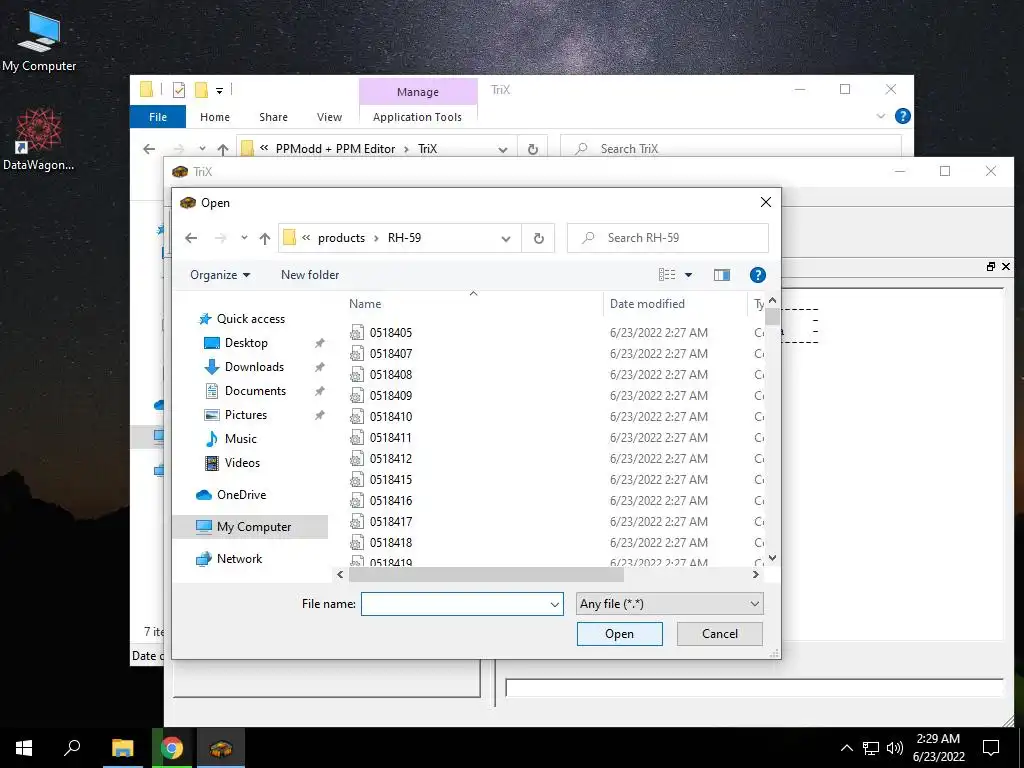Expand the Explorer ribbon chevron

[x=880, y=116]
